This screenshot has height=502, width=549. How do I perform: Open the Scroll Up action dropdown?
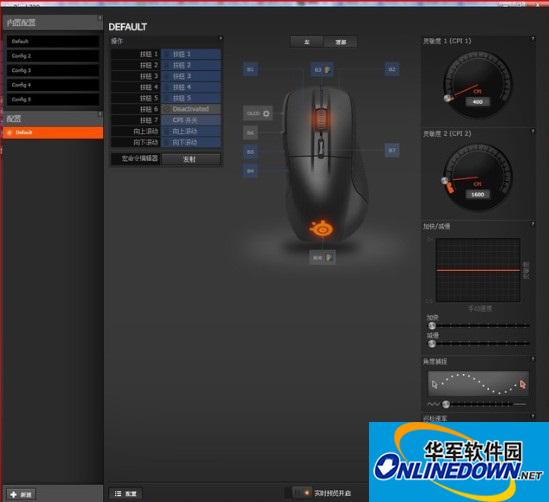pos(191,131)
